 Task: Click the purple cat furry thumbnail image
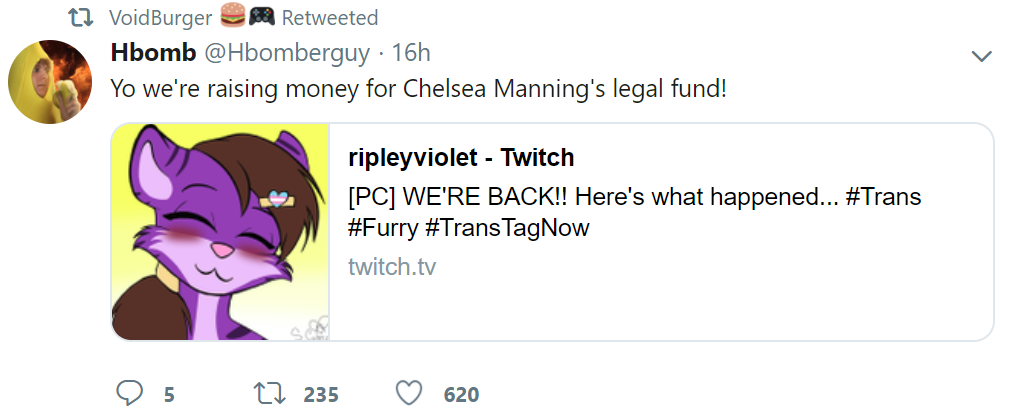point(220,232)
